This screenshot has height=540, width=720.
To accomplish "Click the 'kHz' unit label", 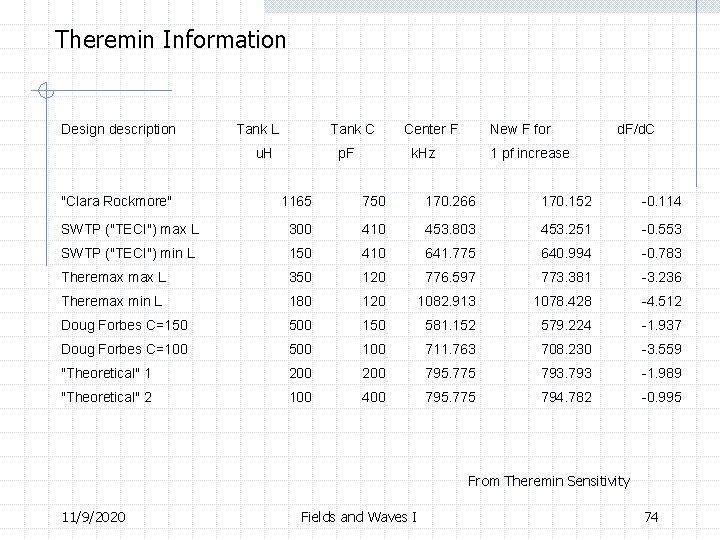I will 423,153.
